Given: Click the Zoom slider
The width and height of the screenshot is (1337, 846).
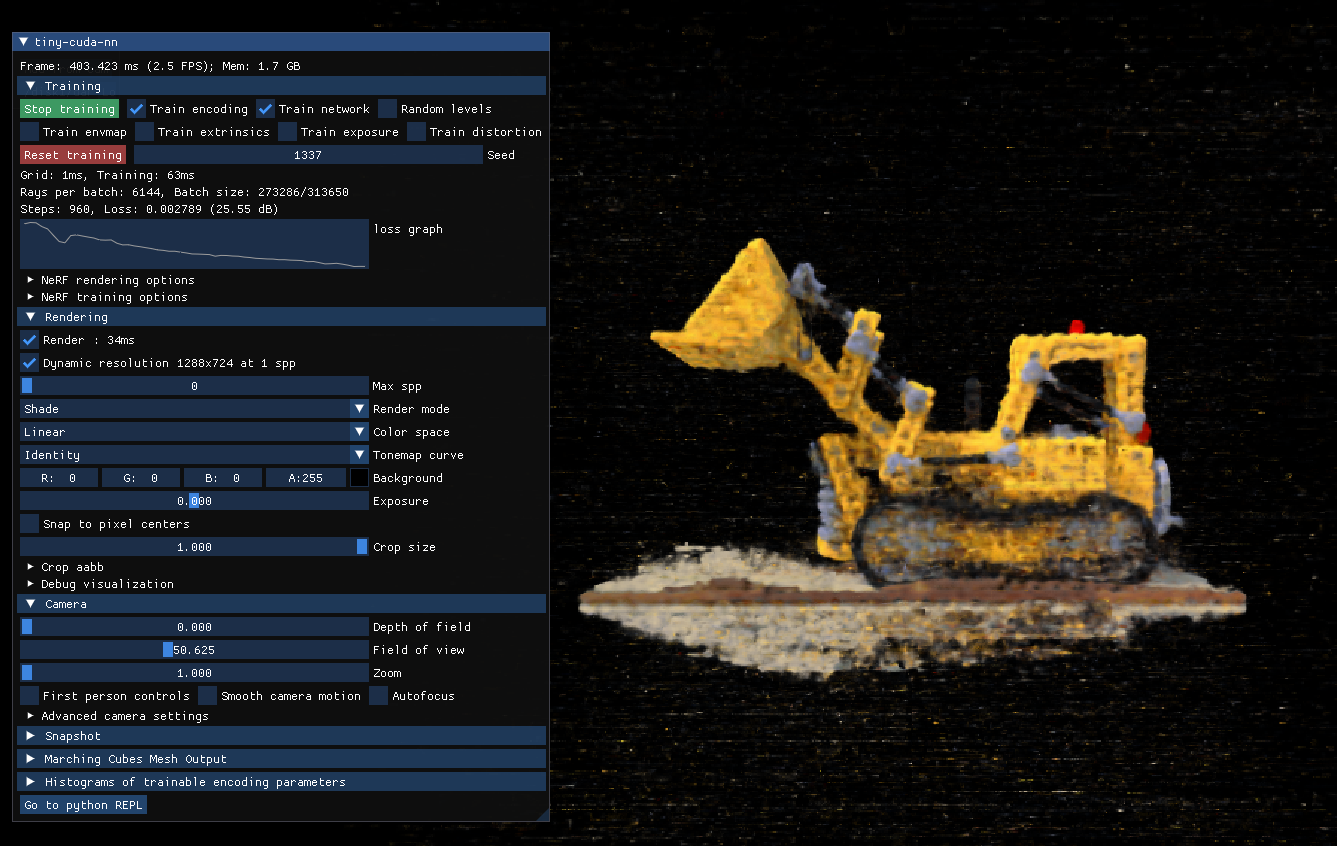Looking at the screenshot, I should pyautogui.click(x=194, y=673).
